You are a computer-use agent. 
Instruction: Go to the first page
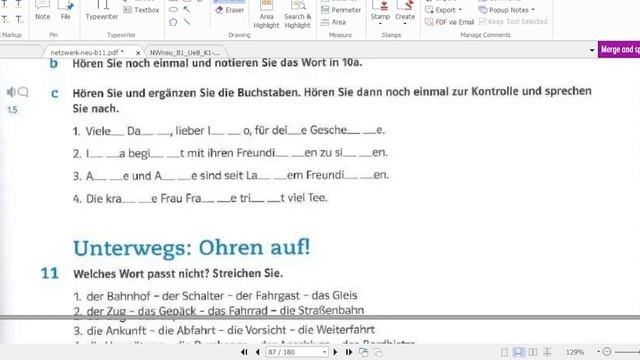click(x=244, y=352)
